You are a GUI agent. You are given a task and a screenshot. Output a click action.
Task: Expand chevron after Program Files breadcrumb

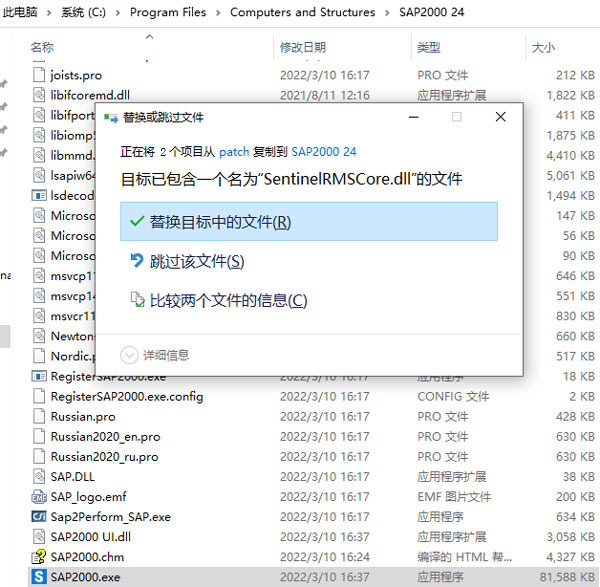pos(218,13)
